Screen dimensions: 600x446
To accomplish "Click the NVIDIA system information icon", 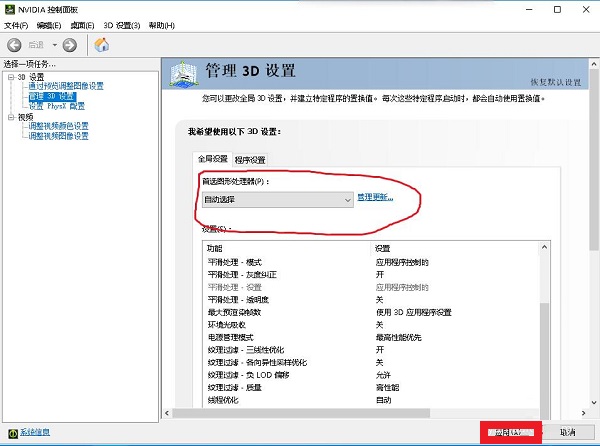I will point(13,433).
